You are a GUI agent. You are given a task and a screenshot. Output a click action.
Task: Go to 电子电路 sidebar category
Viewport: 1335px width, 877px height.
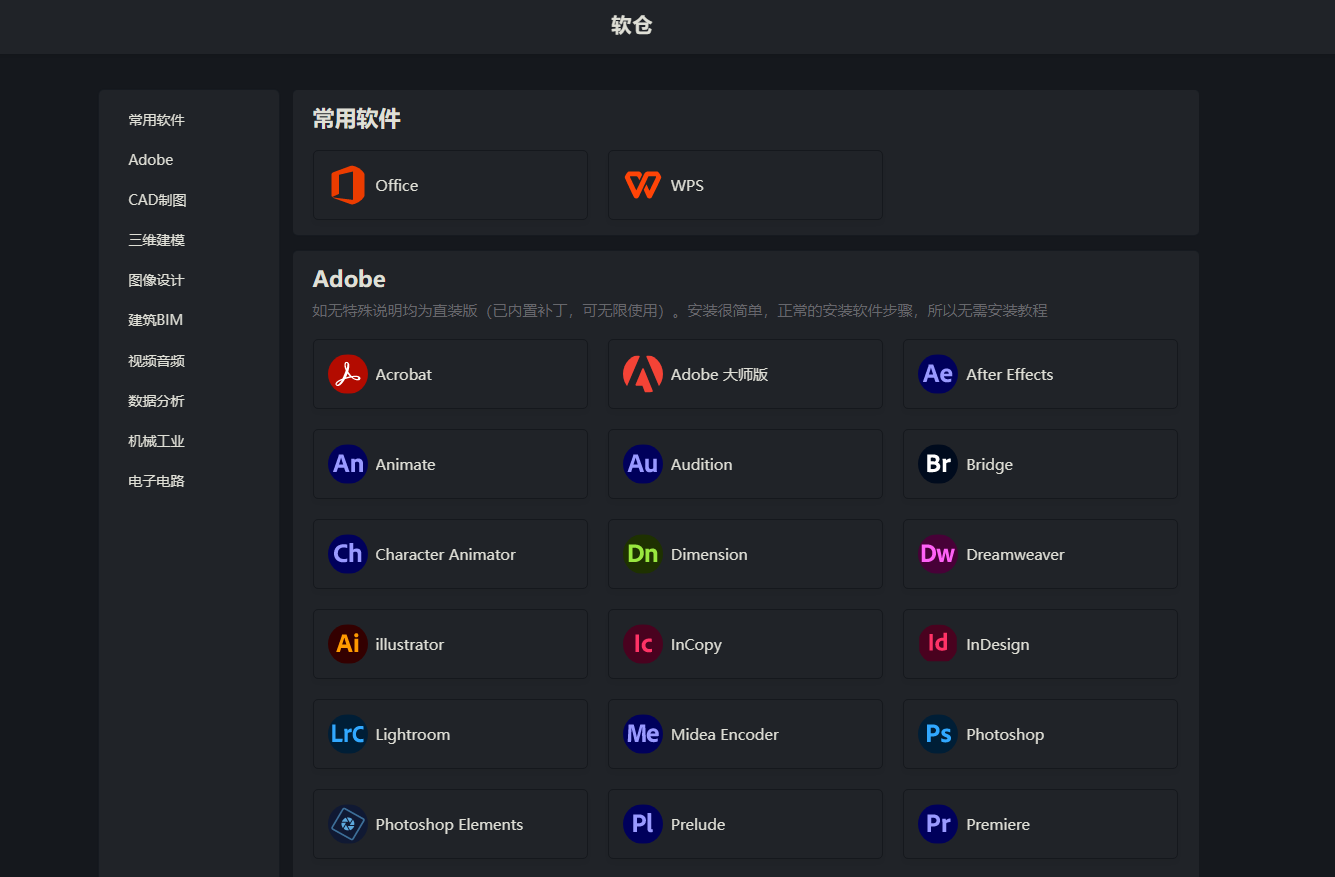point(157,481)
